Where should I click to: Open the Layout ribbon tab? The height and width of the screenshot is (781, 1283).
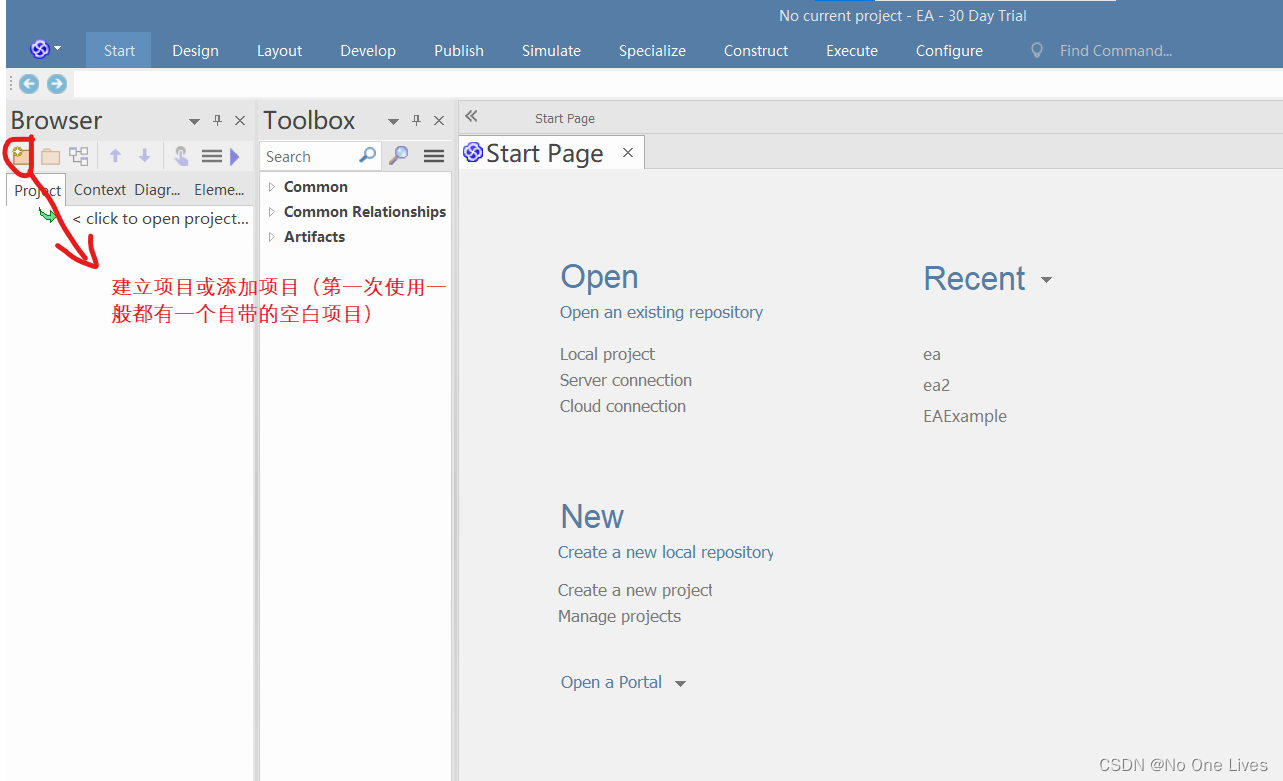click(x=279, y=50)
